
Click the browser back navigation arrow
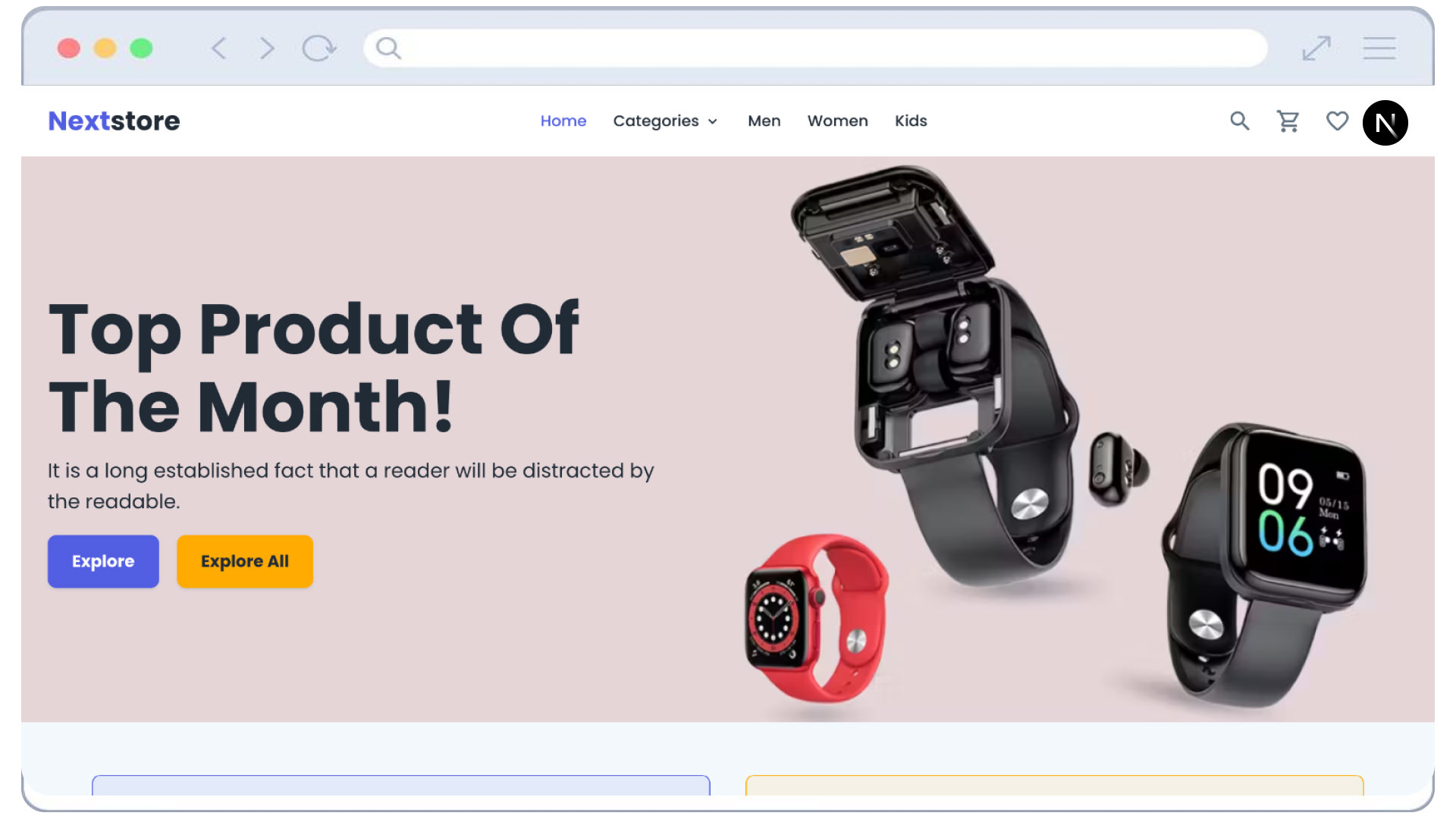tap(218, 47)
